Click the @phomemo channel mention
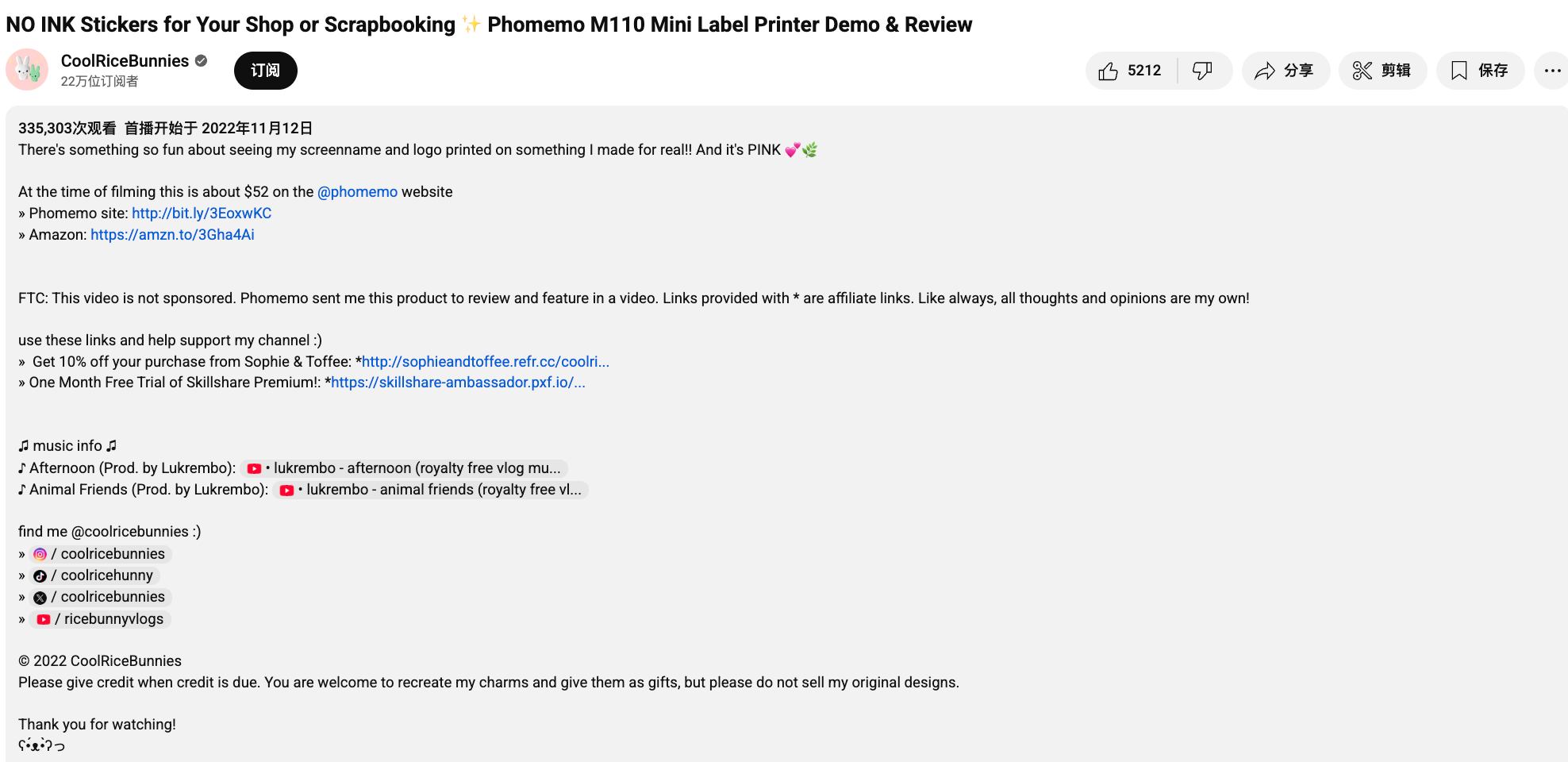1568x762 pixels. click(357, 192)
